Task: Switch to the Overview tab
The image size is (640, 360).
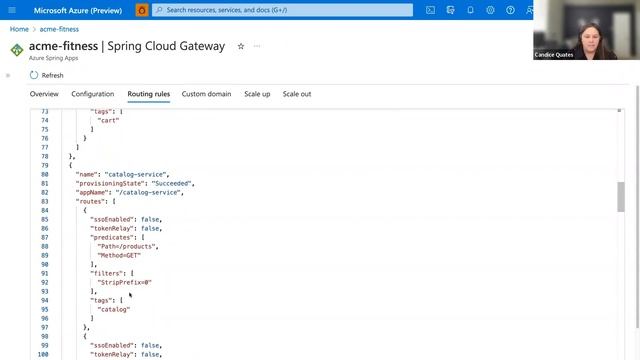Action: [x=44, y=94]
